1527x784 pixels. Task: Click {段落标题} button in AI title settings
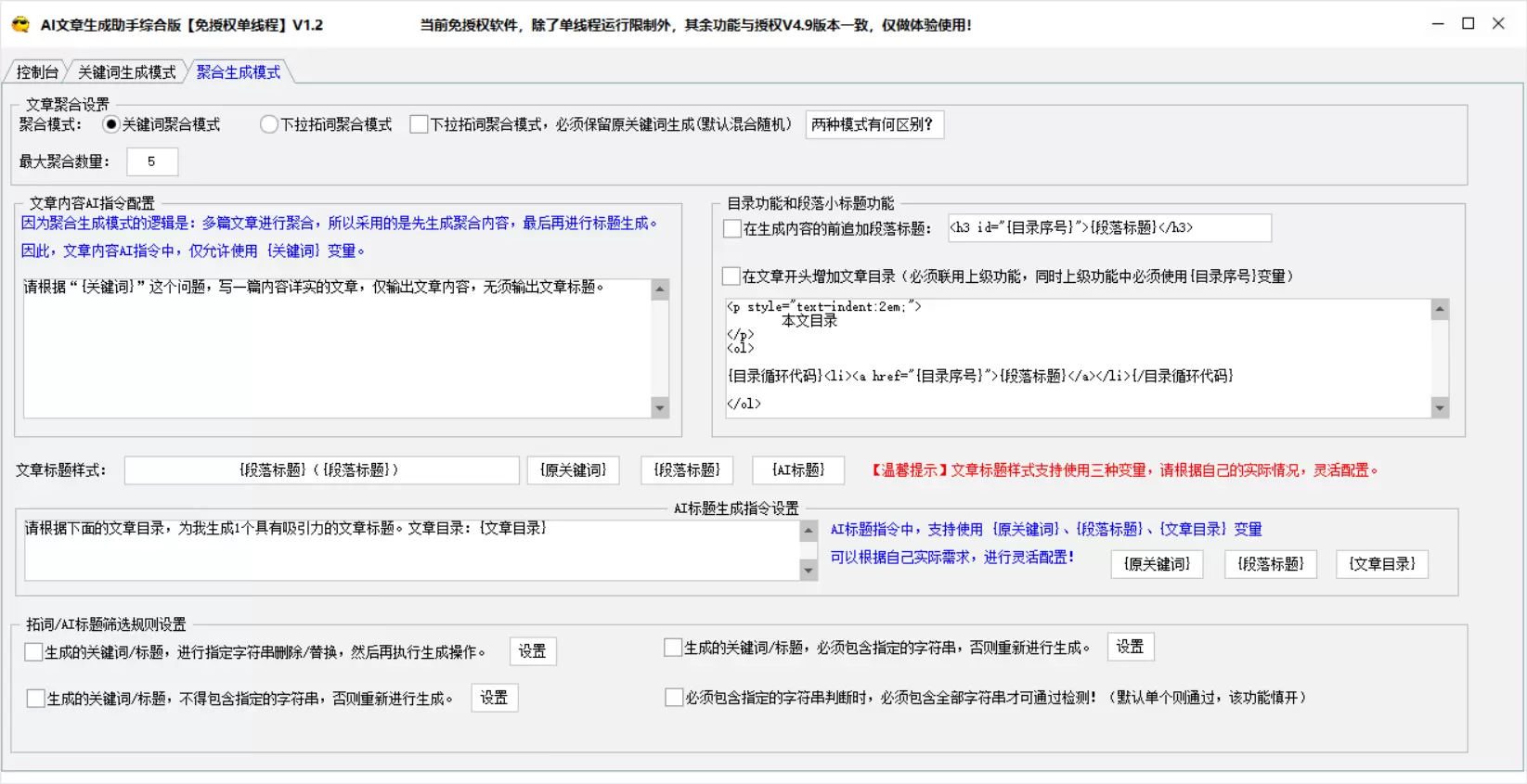1271,564
